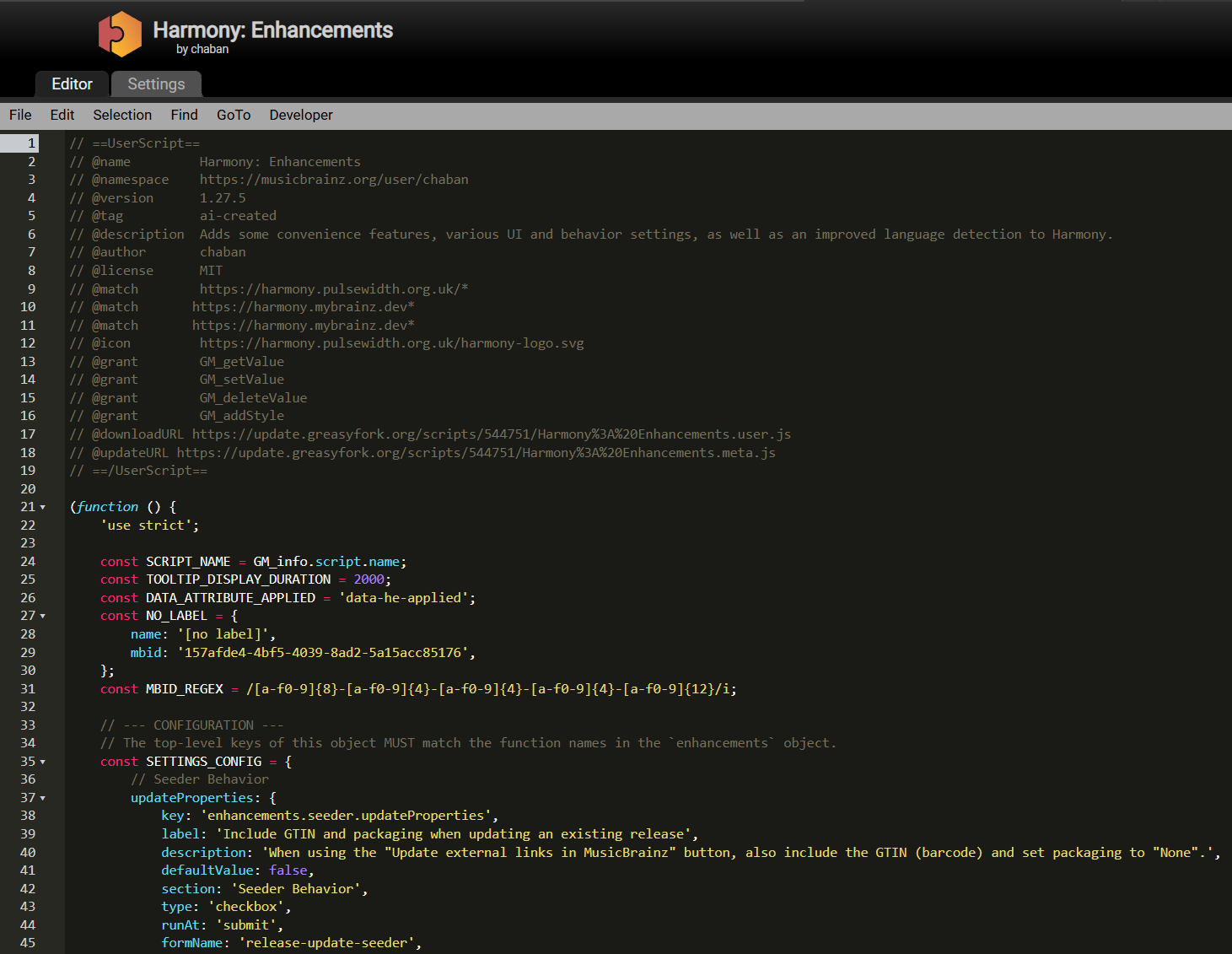
Task: Open the Edit menu
Action: click(62, 115)
